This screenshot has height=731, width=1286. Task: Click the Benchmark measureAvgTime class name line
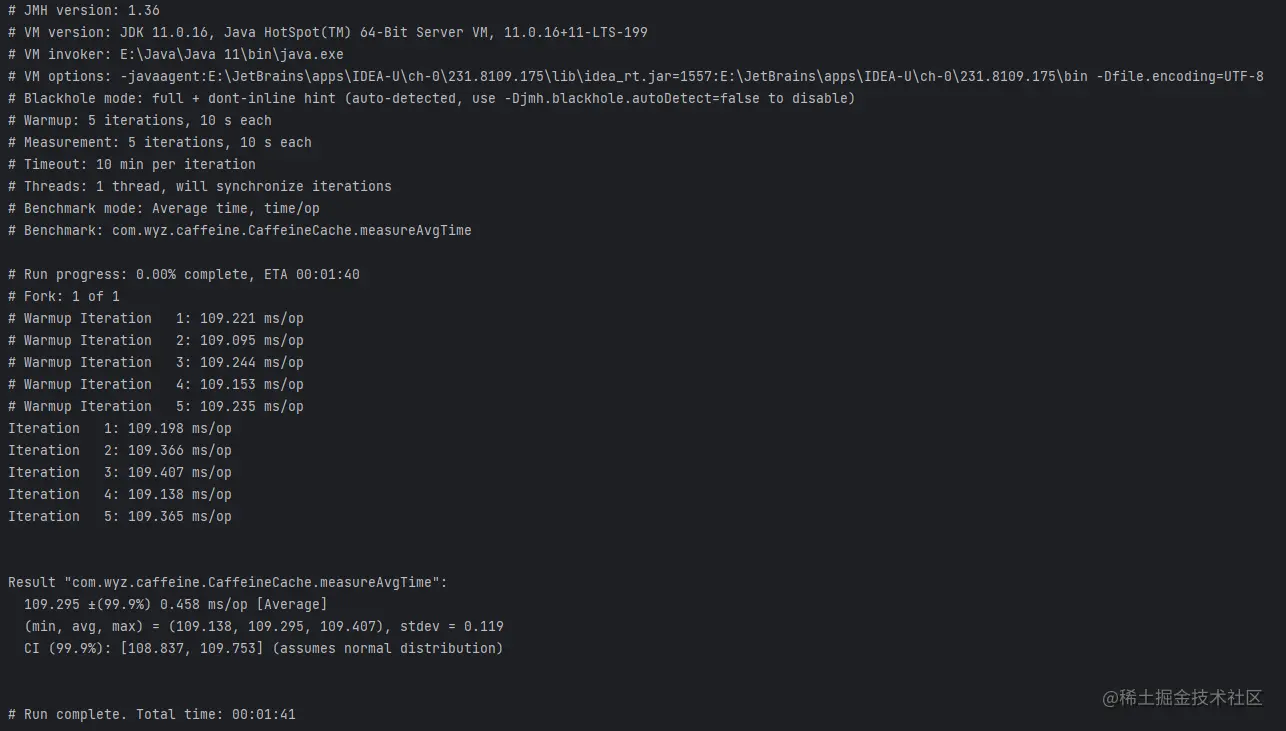point(240,230)
